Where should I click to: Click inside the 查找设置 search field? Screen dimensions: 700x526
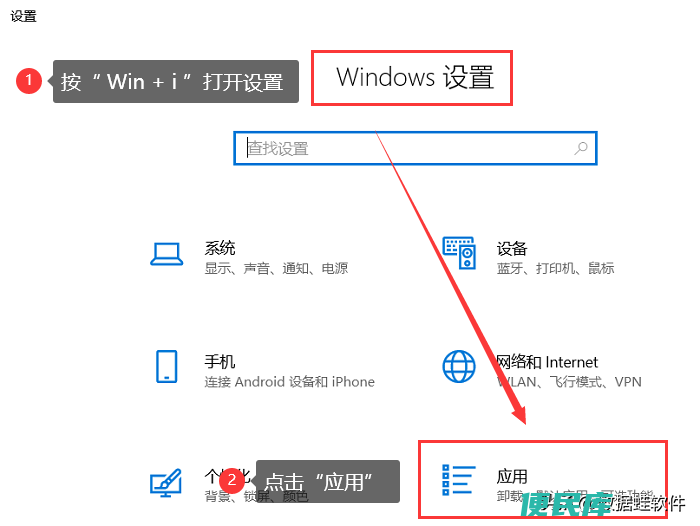click(x=415, y=148)
